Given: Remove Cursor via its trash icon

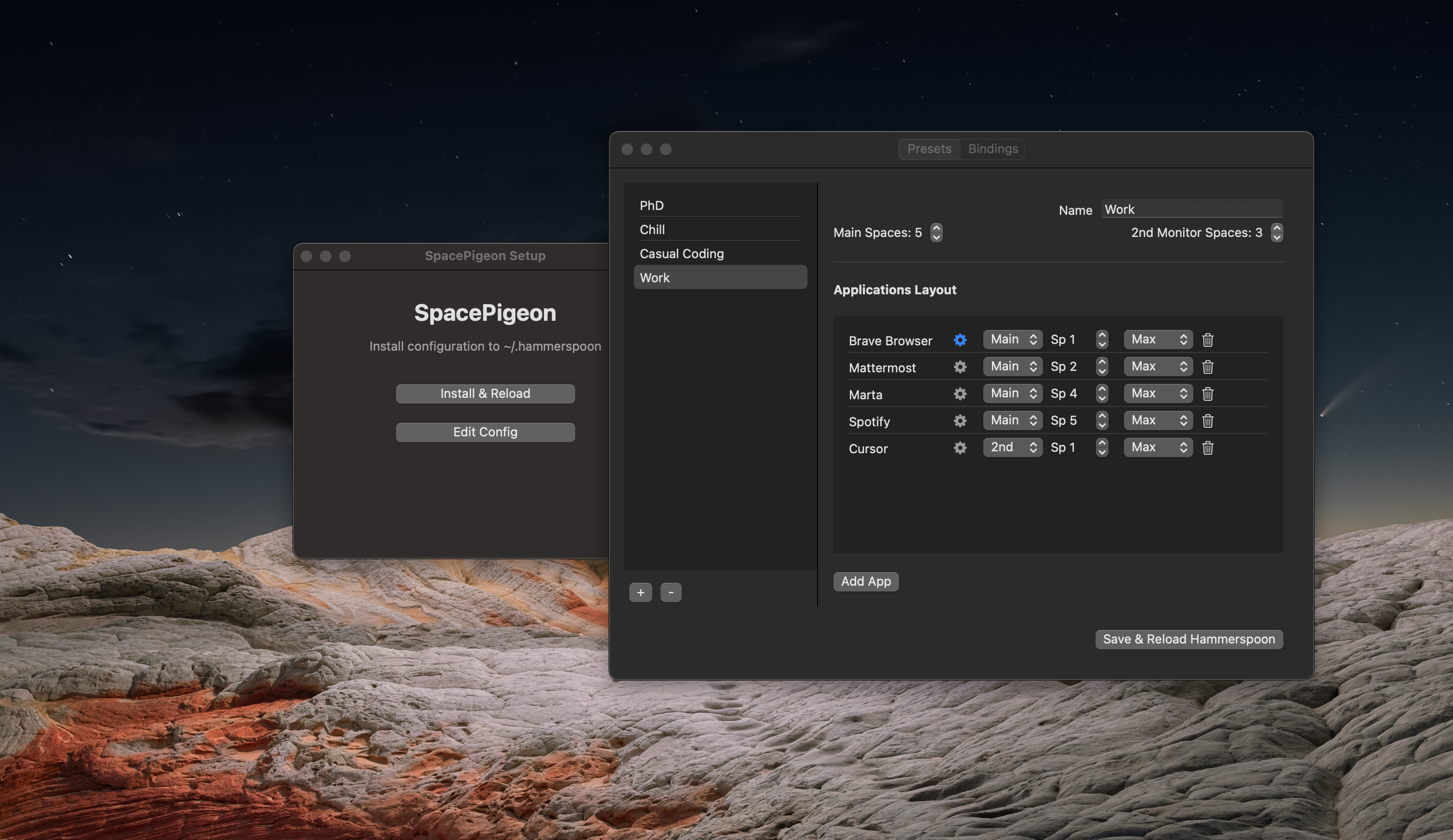Looking at the screenshot, I should click(1208, 448).
